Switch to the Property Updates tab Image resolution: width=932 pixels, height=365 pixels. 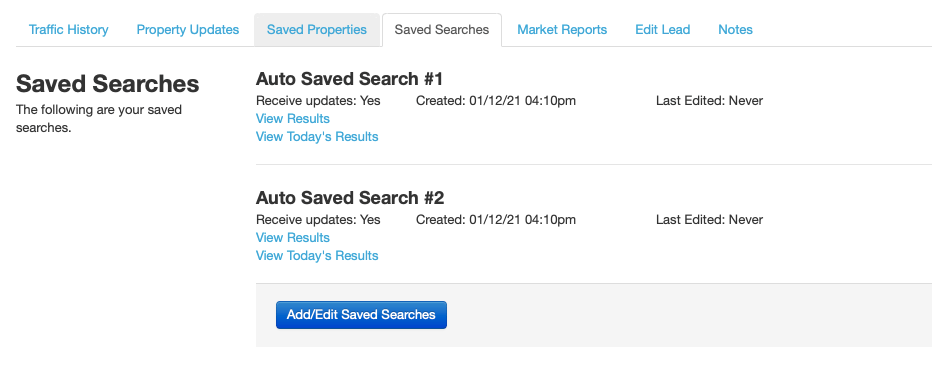click(x=188, y=30)
